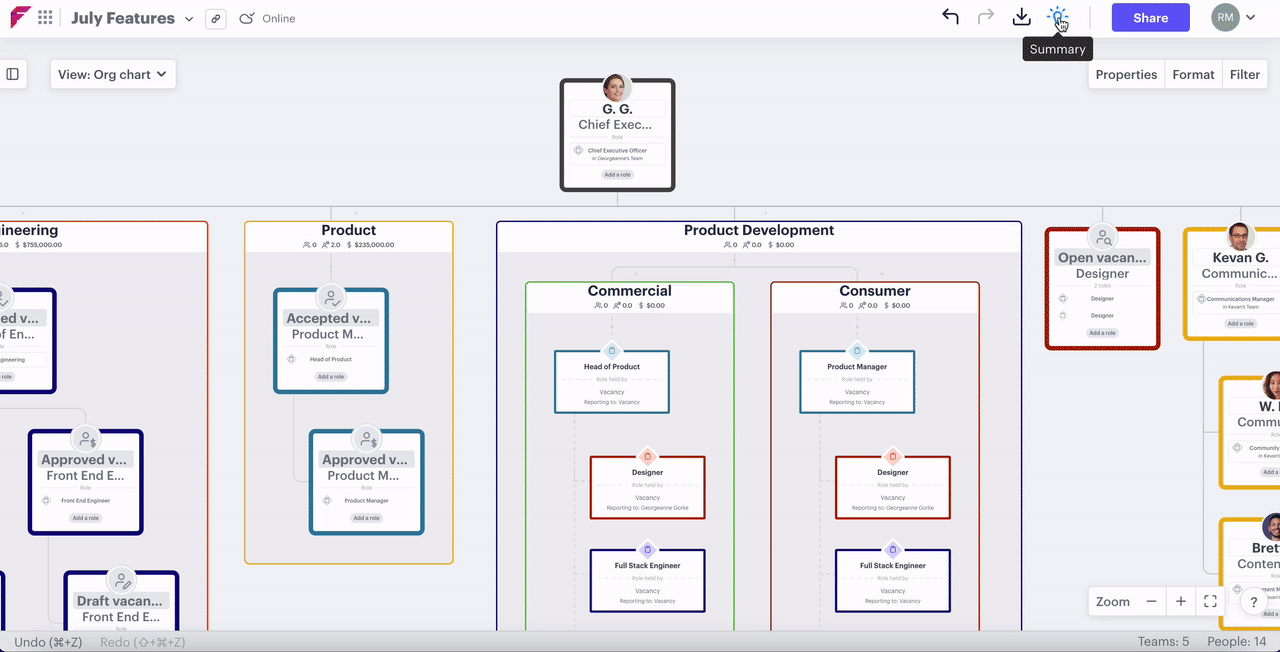Open the apps grid icon
1280x652 pixels.
point(46,18)
